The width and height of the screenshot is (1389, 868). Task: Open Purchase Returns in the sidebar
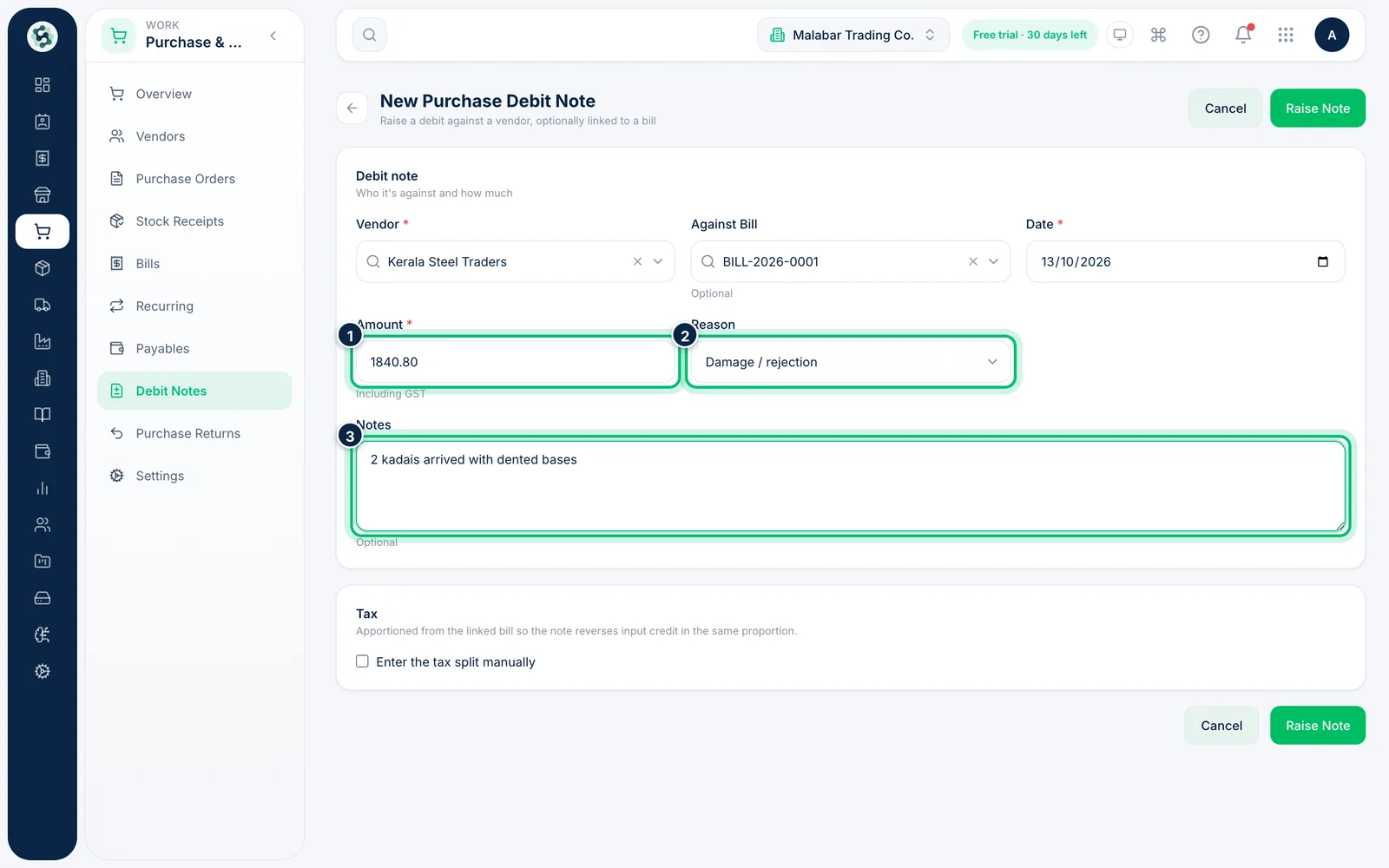coord(194,433)
